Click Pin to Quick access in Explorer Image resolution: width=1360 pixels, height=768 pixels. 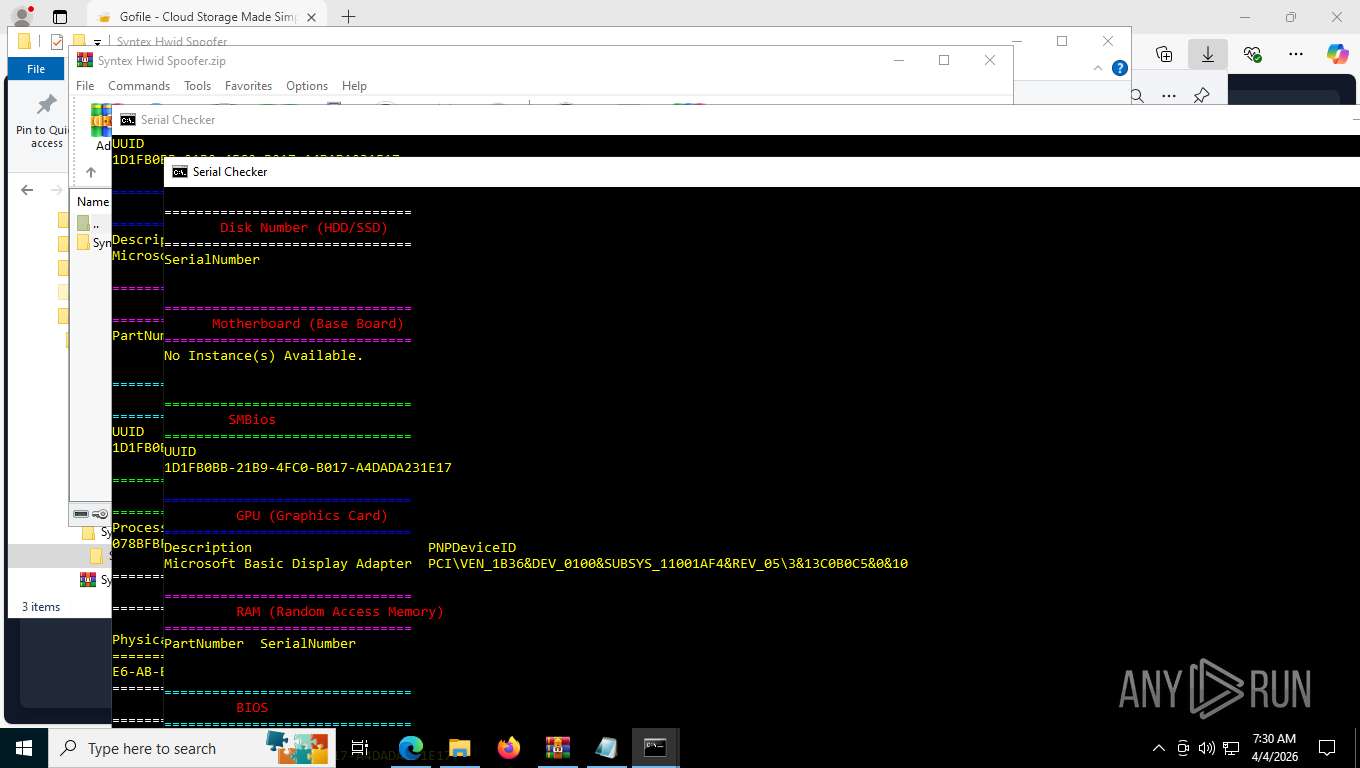[44, 122]
